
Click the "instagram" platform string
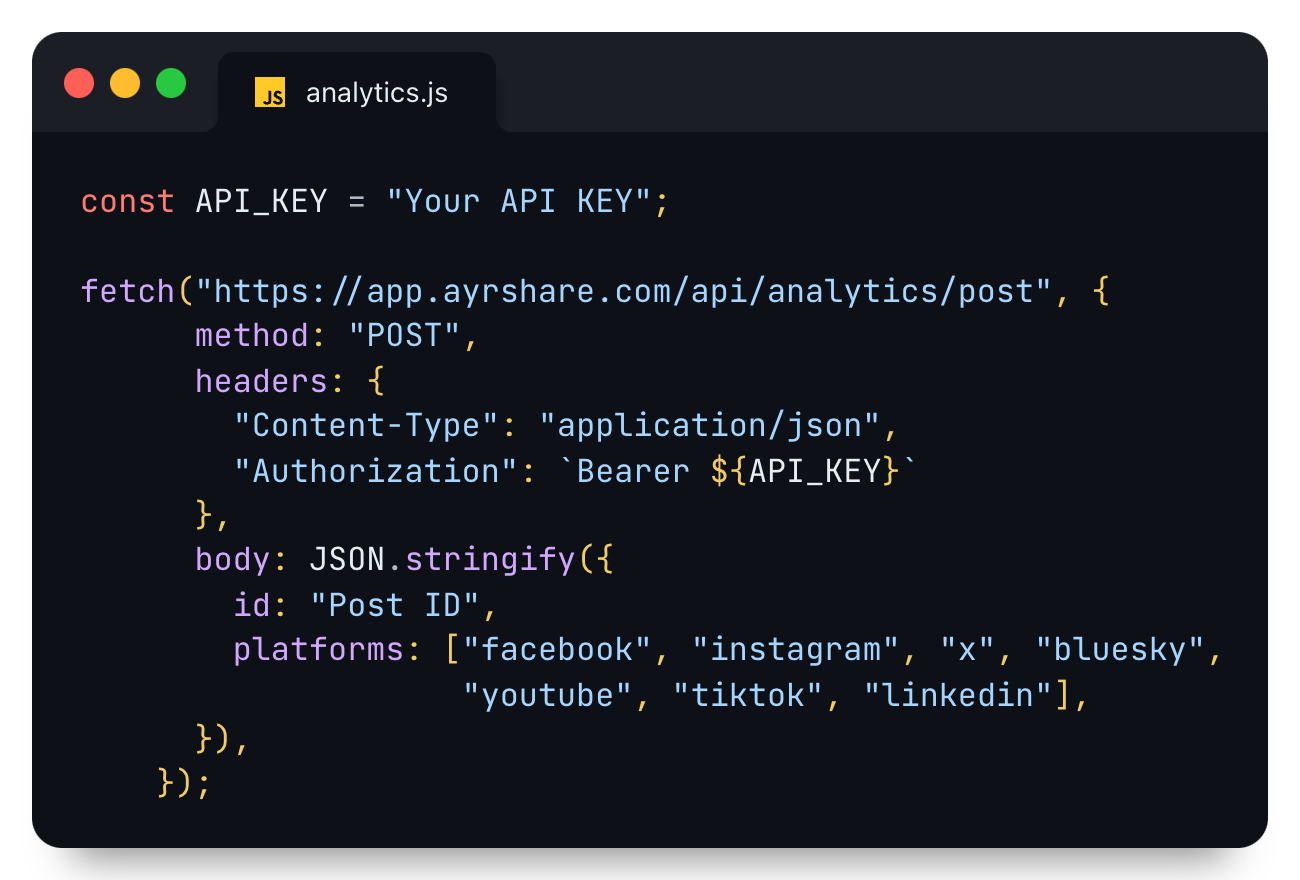point(795,650)
